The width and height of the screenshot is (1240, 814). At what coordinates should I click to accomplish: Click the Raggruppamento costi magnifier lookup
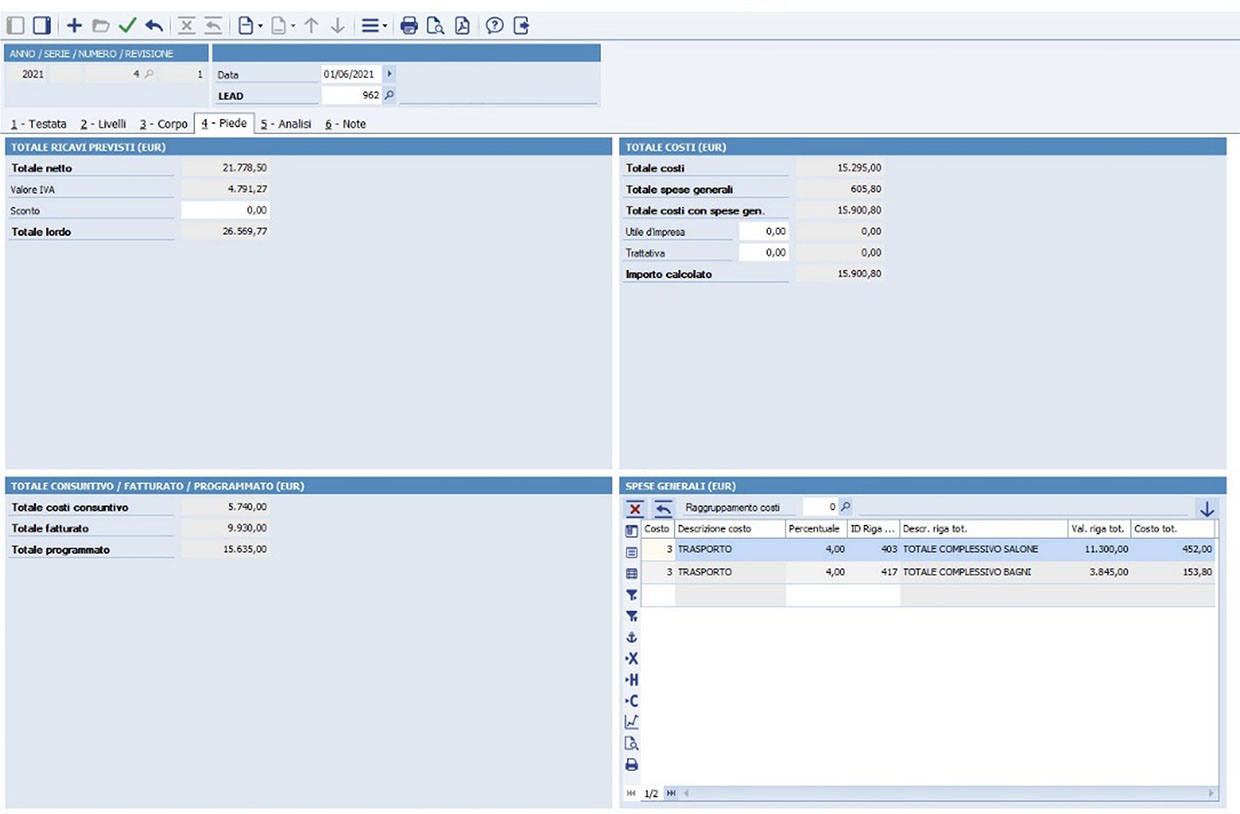845,508
